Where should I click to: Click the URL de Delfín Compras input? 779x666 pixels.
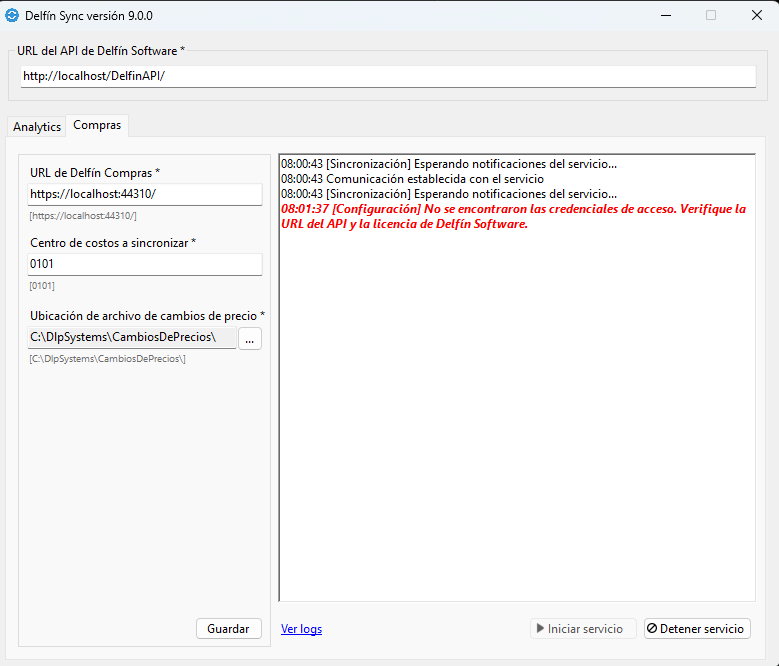pos(145,194)
